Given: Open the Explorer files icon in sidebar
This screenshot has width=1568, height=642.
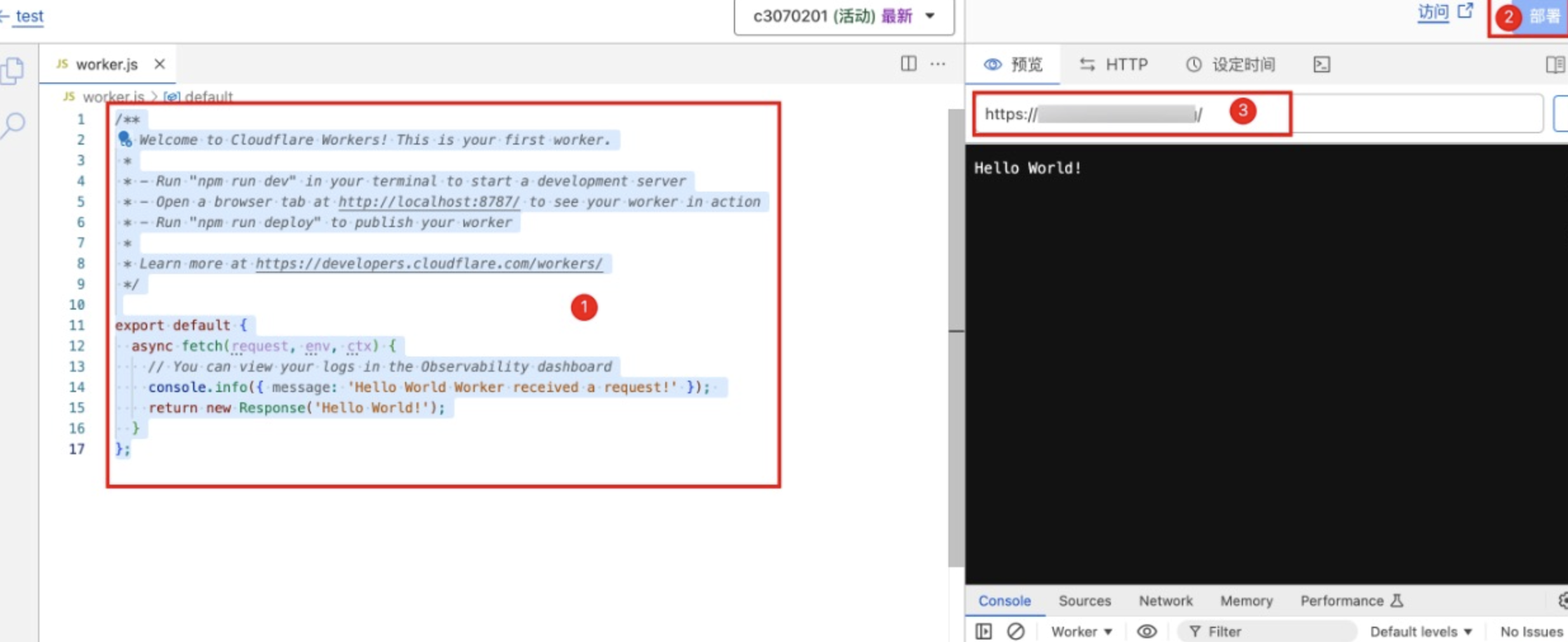Looking at the screenshot, I should pos(13,70).
